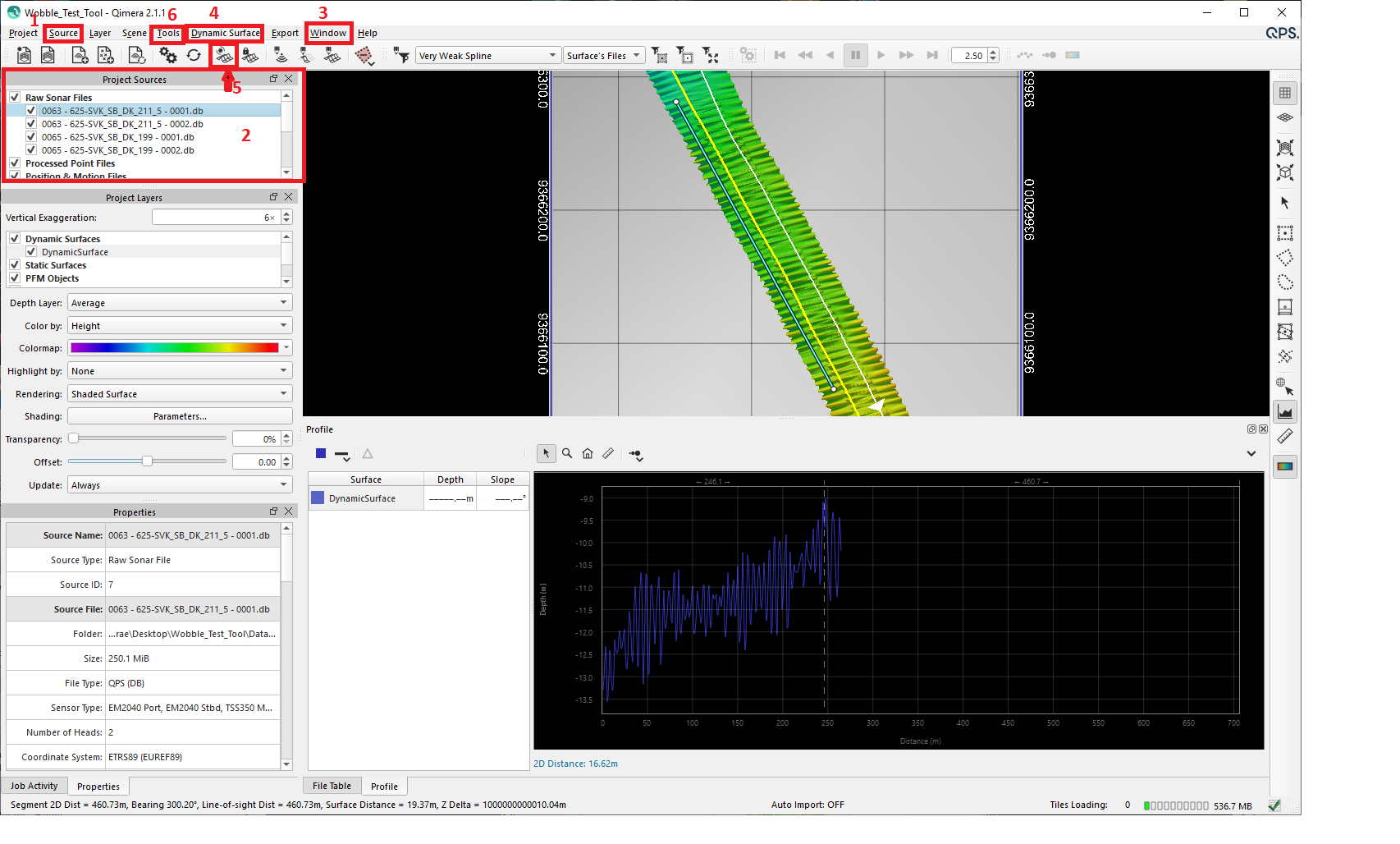Open the colormap tool at sidebar bottom

[1285, 466]
